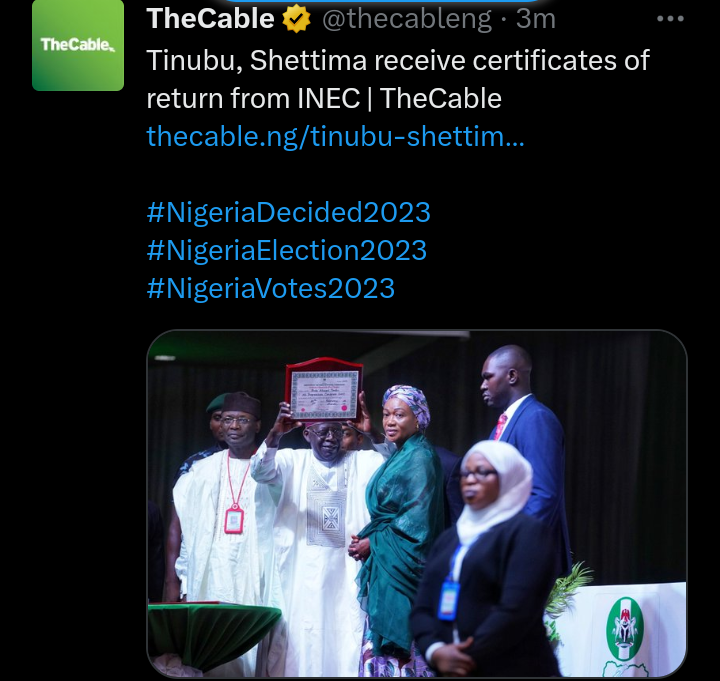The height and width of the screenshot is (681, 720).
Task: Tap the #NigeriaVotes2023 hashtag
Action: [x=271, y=289]
